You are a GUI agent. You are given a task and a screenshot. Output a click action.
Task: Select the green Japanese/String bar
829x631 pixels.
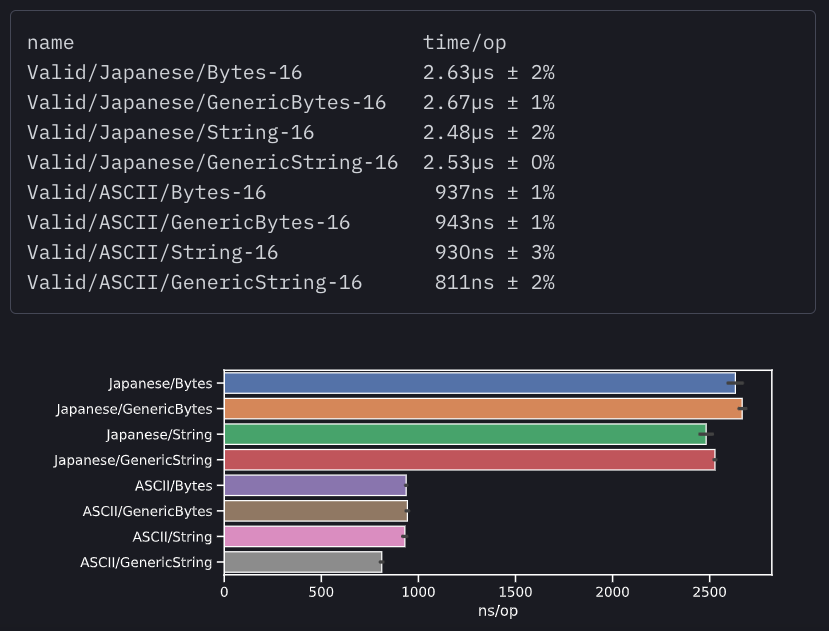click(465, 434)
